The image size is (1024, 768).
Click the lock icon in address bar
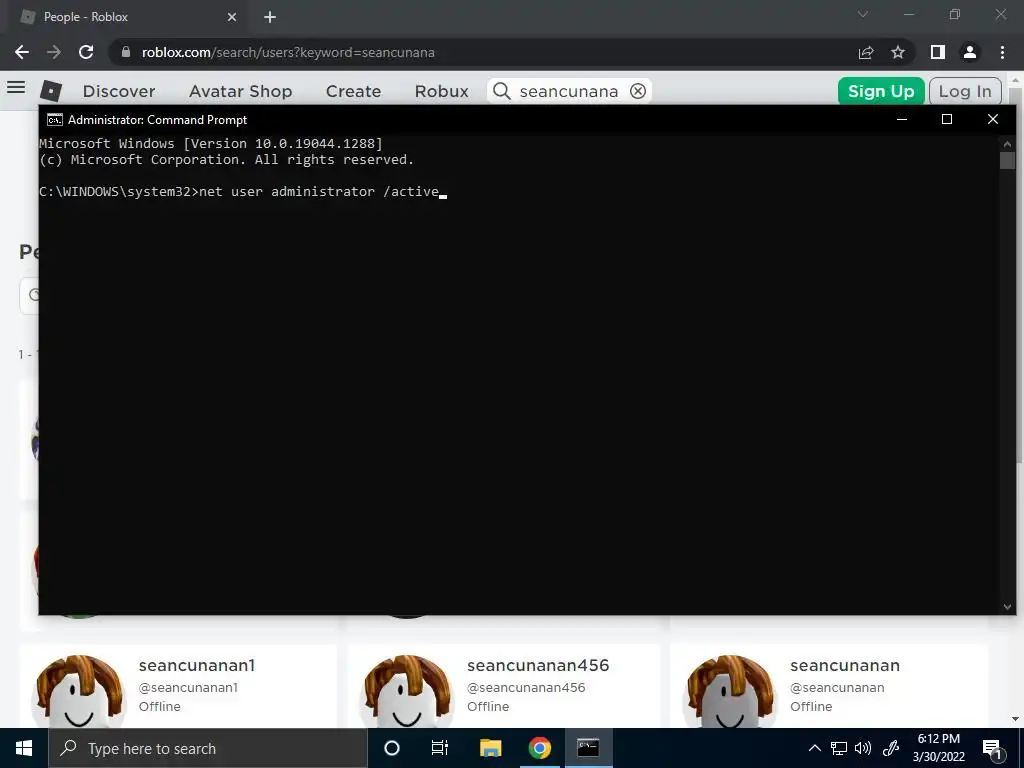(125, 52)
